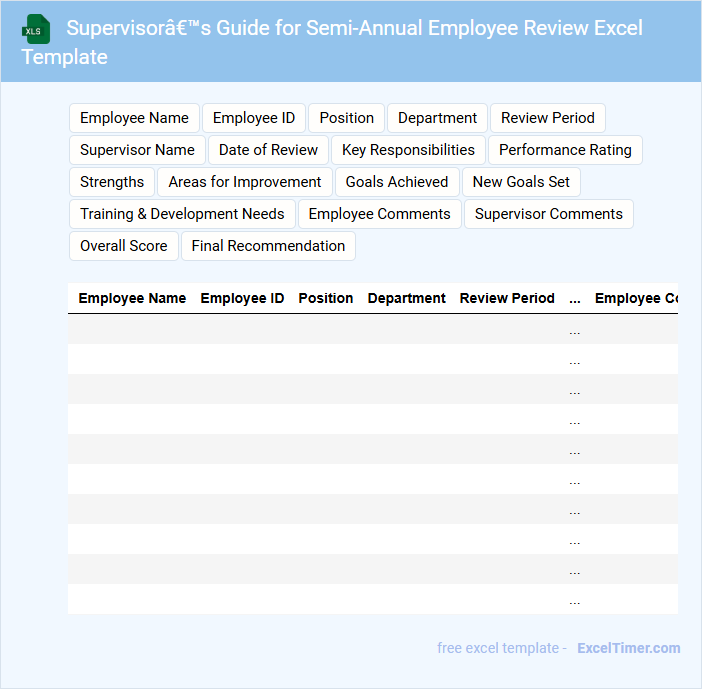The height and width of the screenshot is (689, 702).
Task: Select the Supervisor Name tag
Action: point(137,150)
